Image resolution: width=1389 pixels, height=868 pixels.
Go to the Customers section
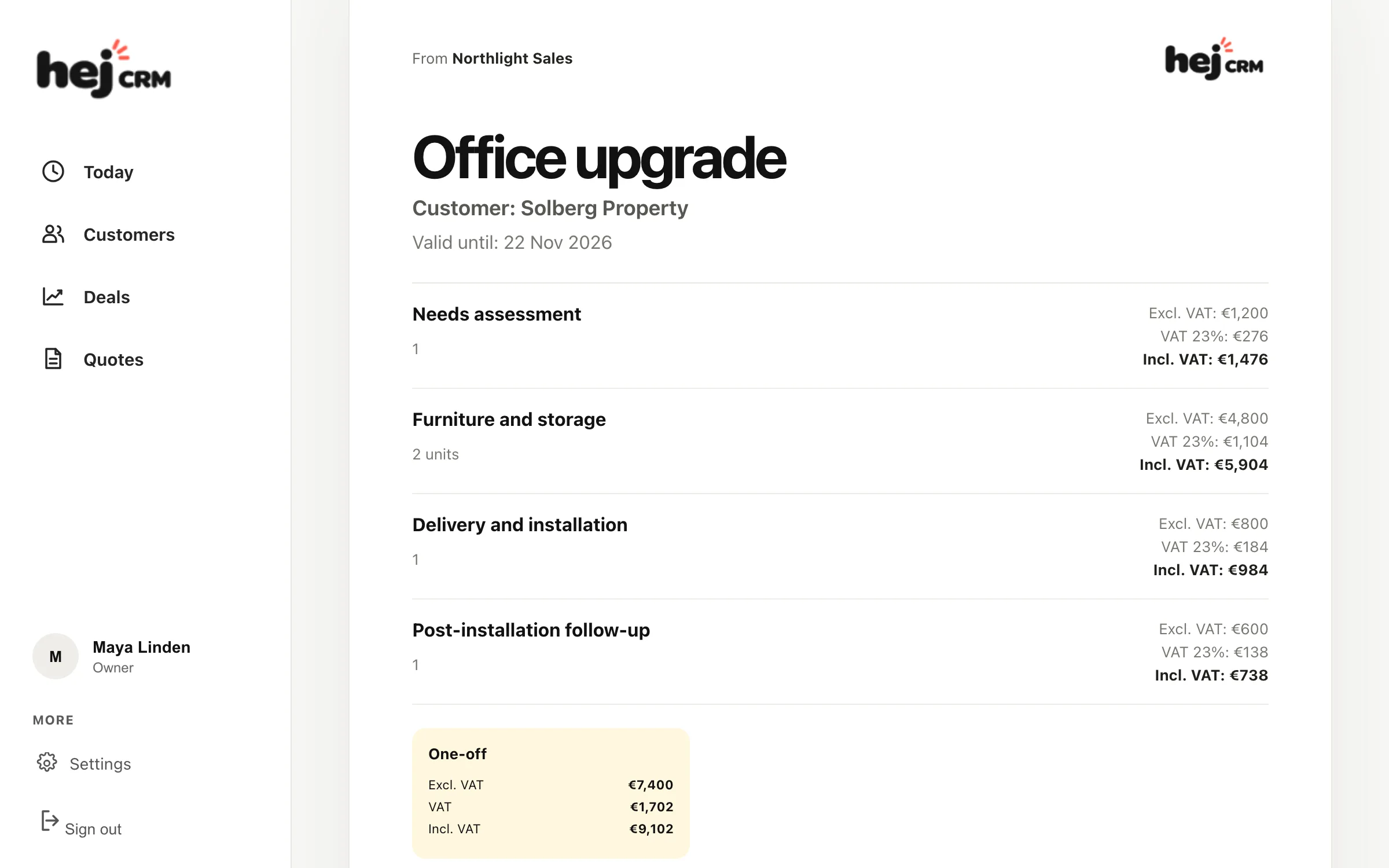128,234
